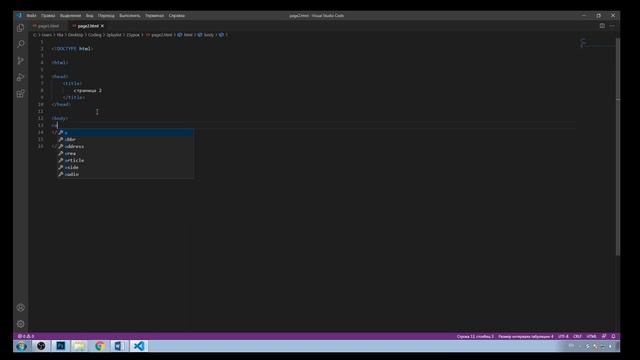The image size is (640, 360).
Task: Select 'audio' suggestion in autocomplete list
Action: [125, 174]
